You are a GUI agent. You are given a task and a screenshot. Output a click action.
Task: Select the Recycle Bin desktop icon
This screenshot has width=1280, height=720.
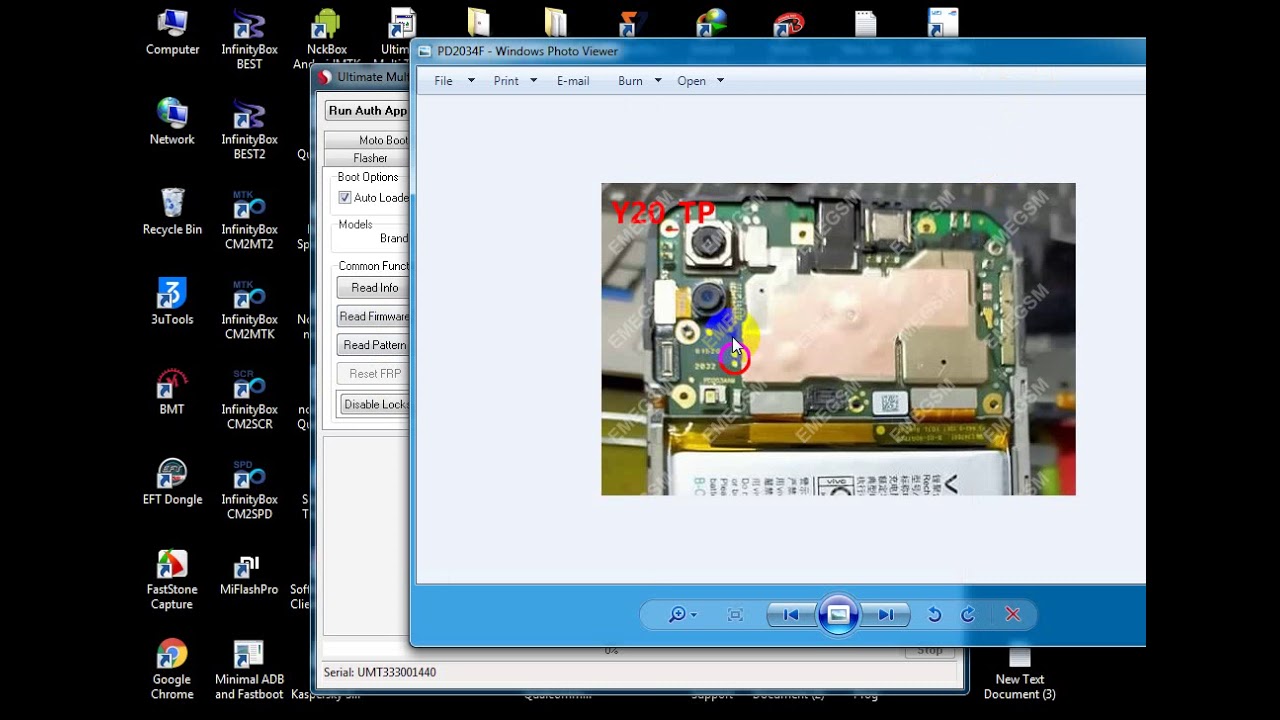pos(172,212)
